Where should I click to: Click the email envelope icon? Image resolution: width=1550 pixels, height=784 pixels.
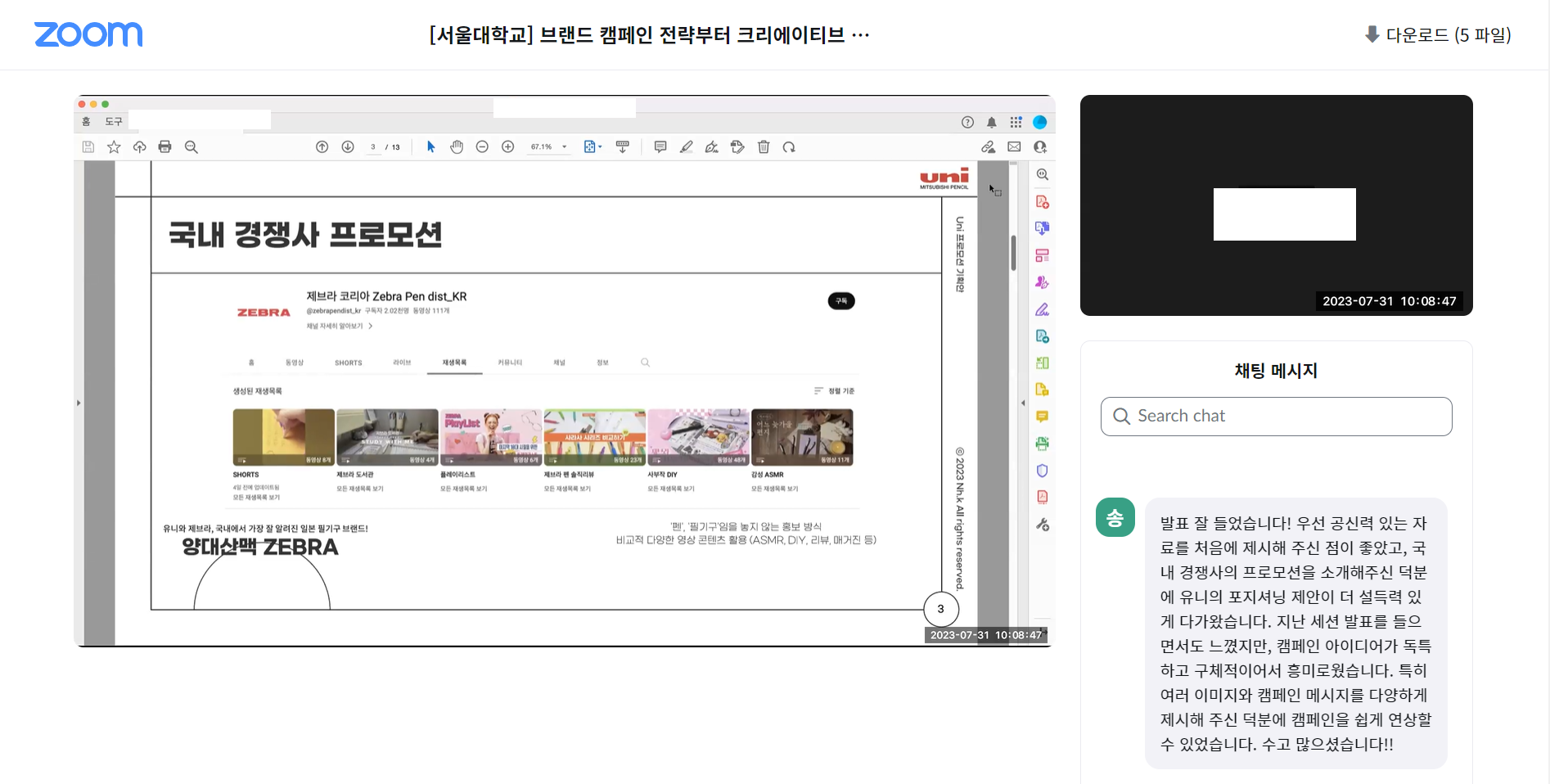pyautogui.click(x=1014, y=146)
